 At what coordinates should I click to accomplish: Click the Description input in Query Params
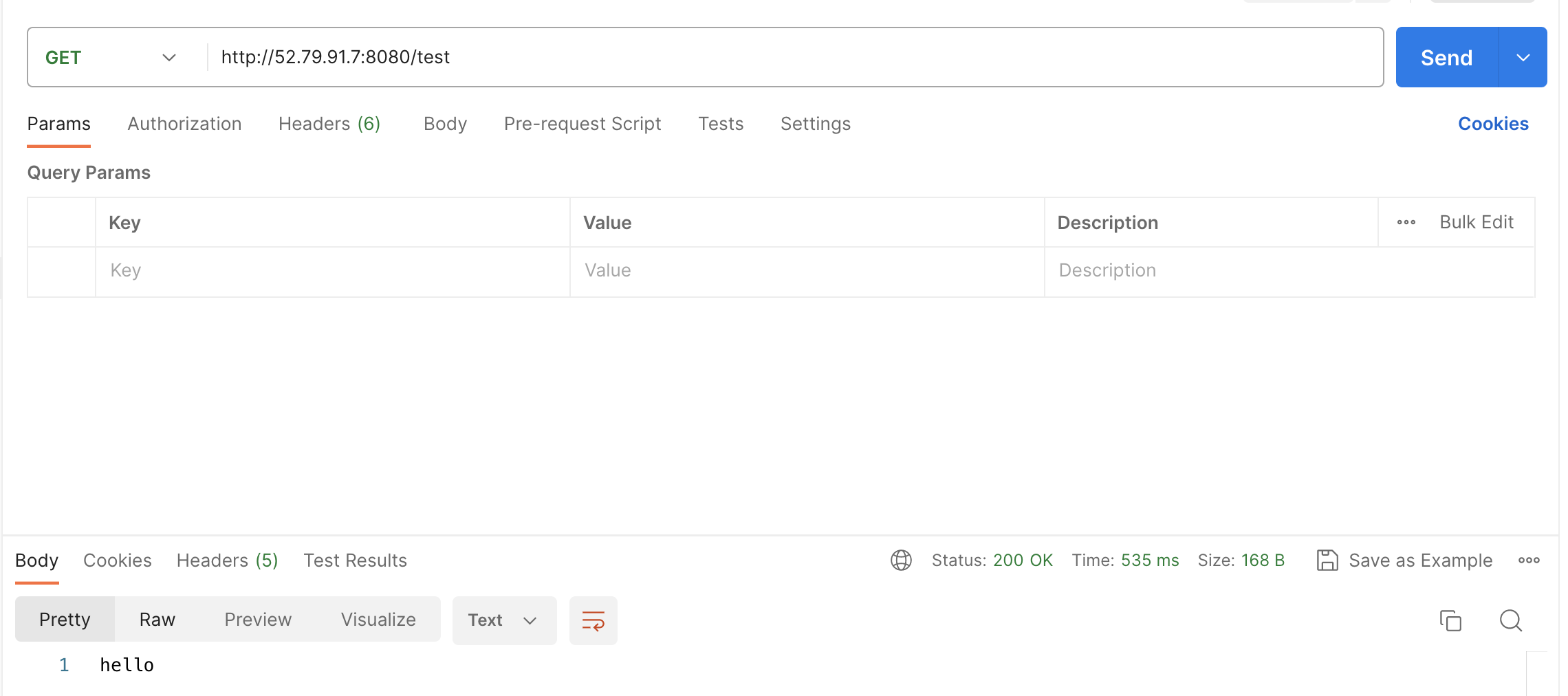pyautogui.click(x=1289, y=271)
